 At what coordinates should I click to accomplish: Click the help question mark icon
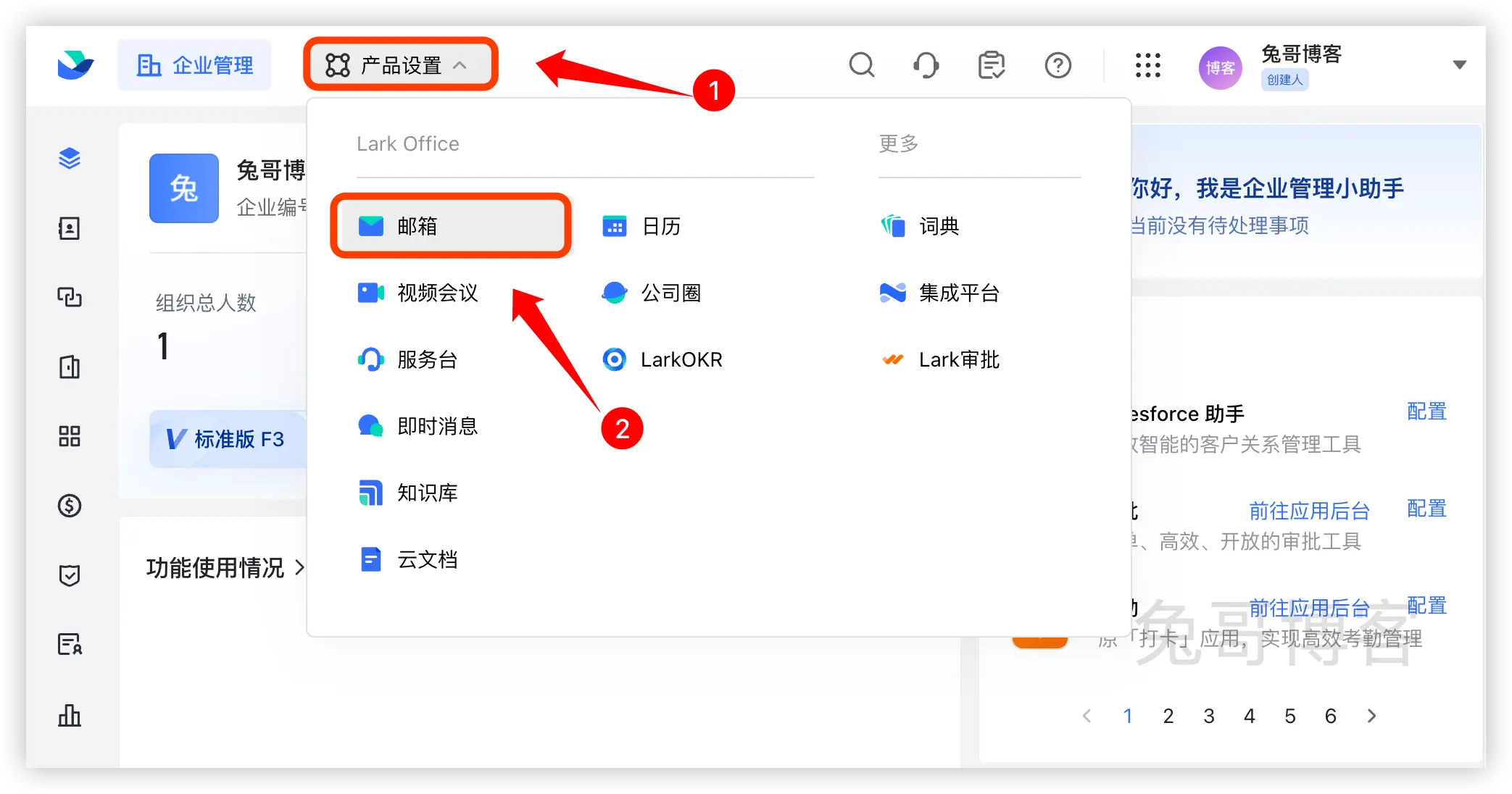(1058, 65)
